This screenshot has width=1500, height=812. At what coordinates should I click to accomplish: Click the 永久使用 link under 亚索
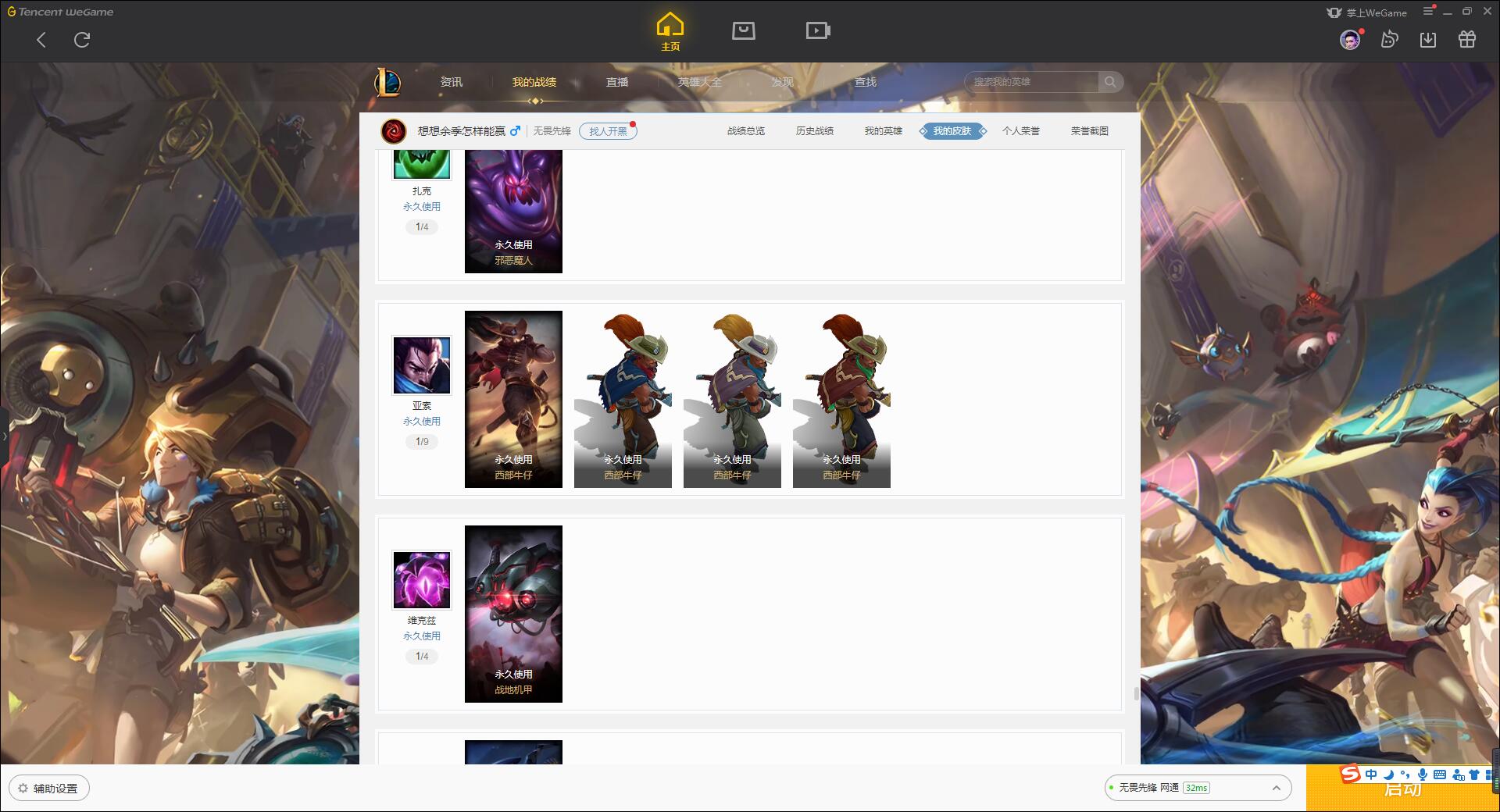[422, 422]
